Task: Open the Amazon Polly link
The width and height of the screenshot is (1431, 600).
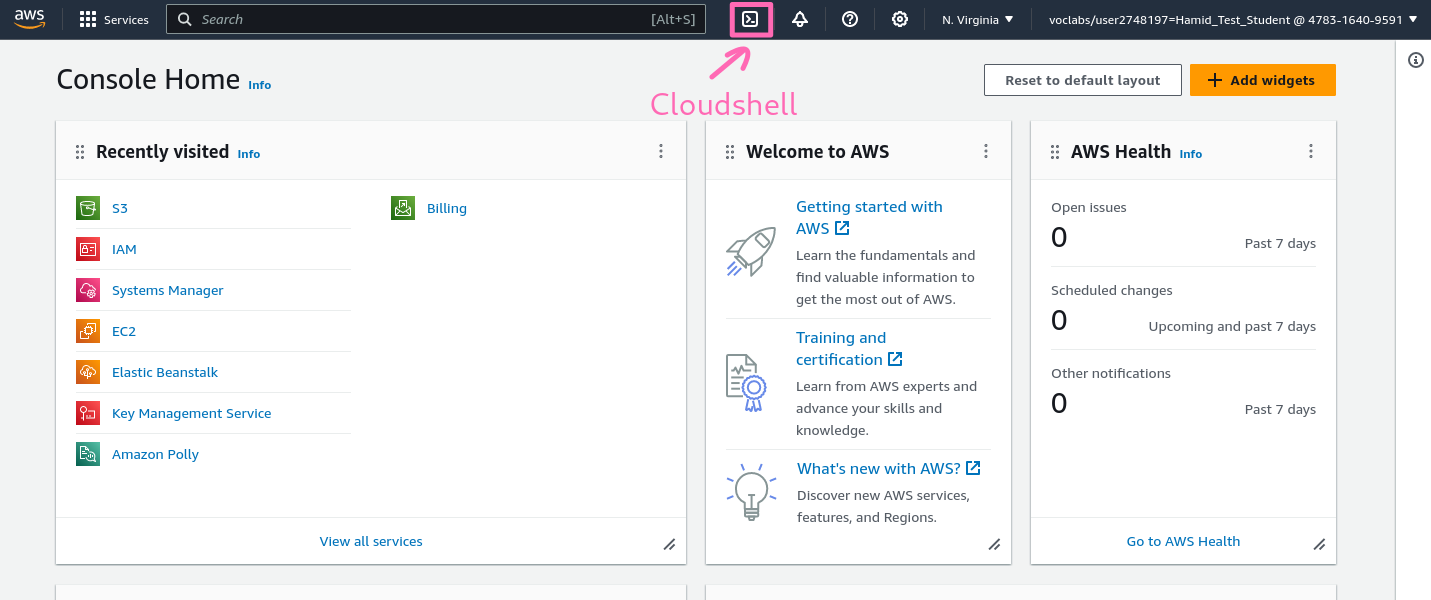Action: click(x=156, y=454)
